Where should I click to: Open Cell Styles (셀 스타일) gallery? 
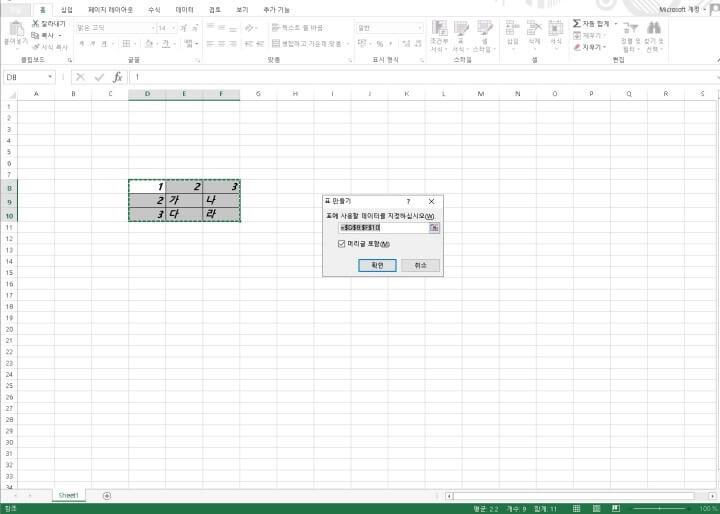point(484,36)
